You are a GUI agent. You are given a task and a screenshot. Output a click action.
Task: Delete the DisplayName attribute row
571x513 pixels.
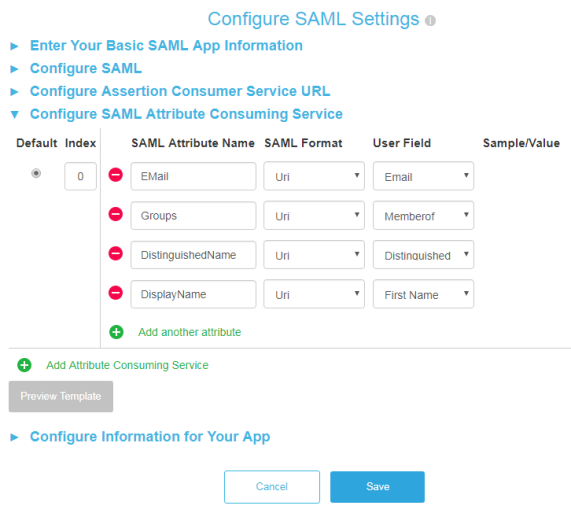116,293
